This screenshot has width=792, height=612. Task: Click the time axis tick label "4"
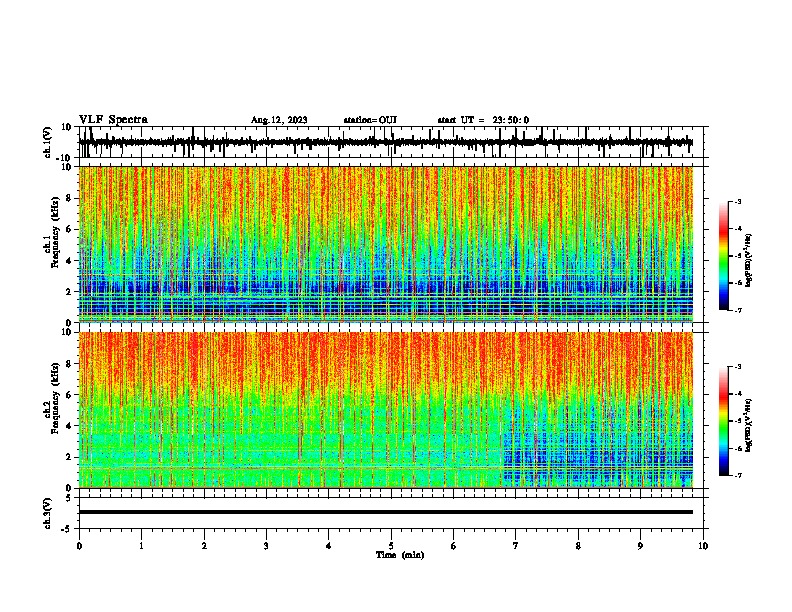[x=329, y=546]
